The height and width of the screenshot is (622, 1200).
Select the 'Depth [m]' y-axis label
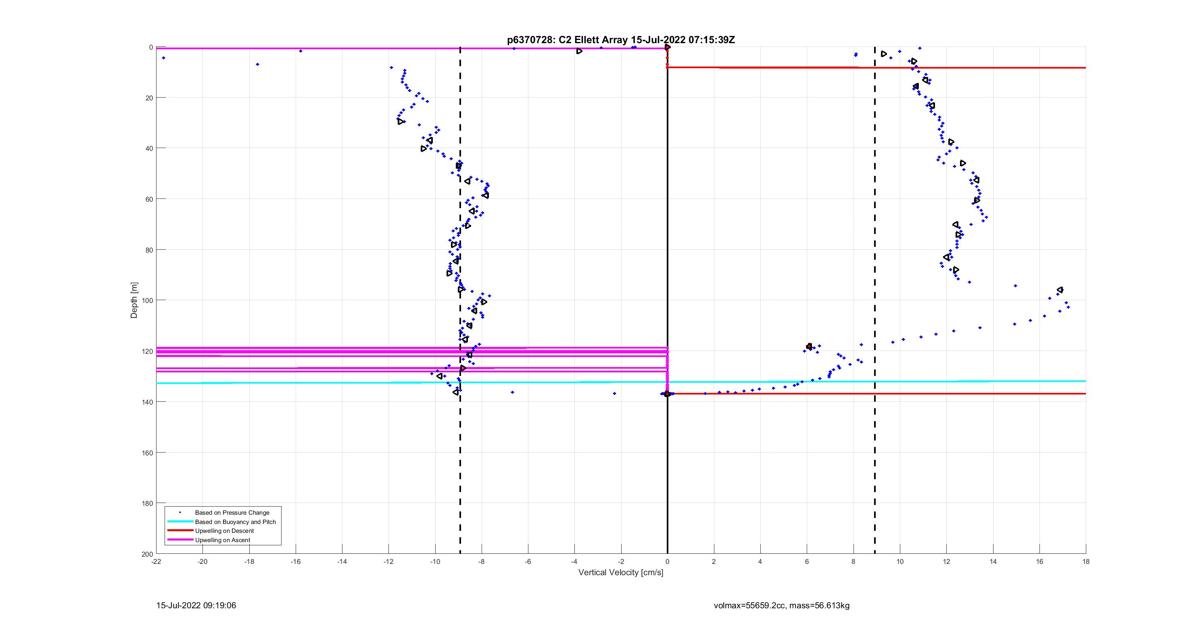tap(134, 300)
